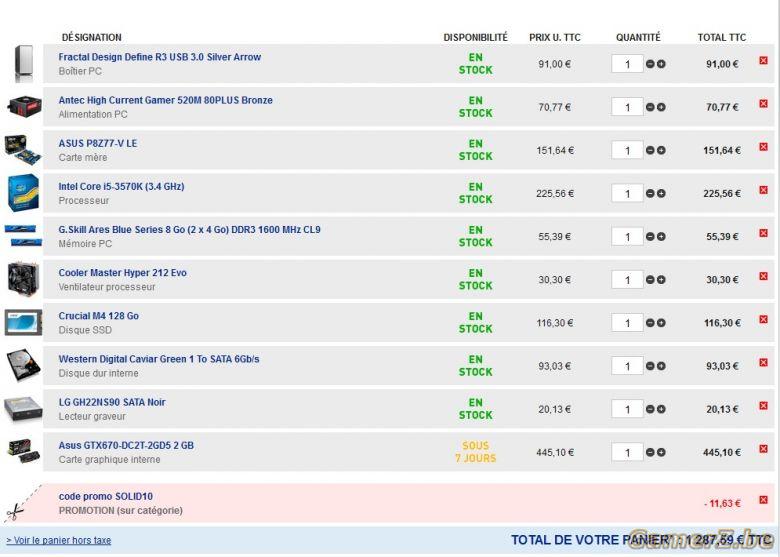Decrease quantity of LG GH22NS90 drive
This screenshot has height=557, width=780.
(x=650, y=409)
